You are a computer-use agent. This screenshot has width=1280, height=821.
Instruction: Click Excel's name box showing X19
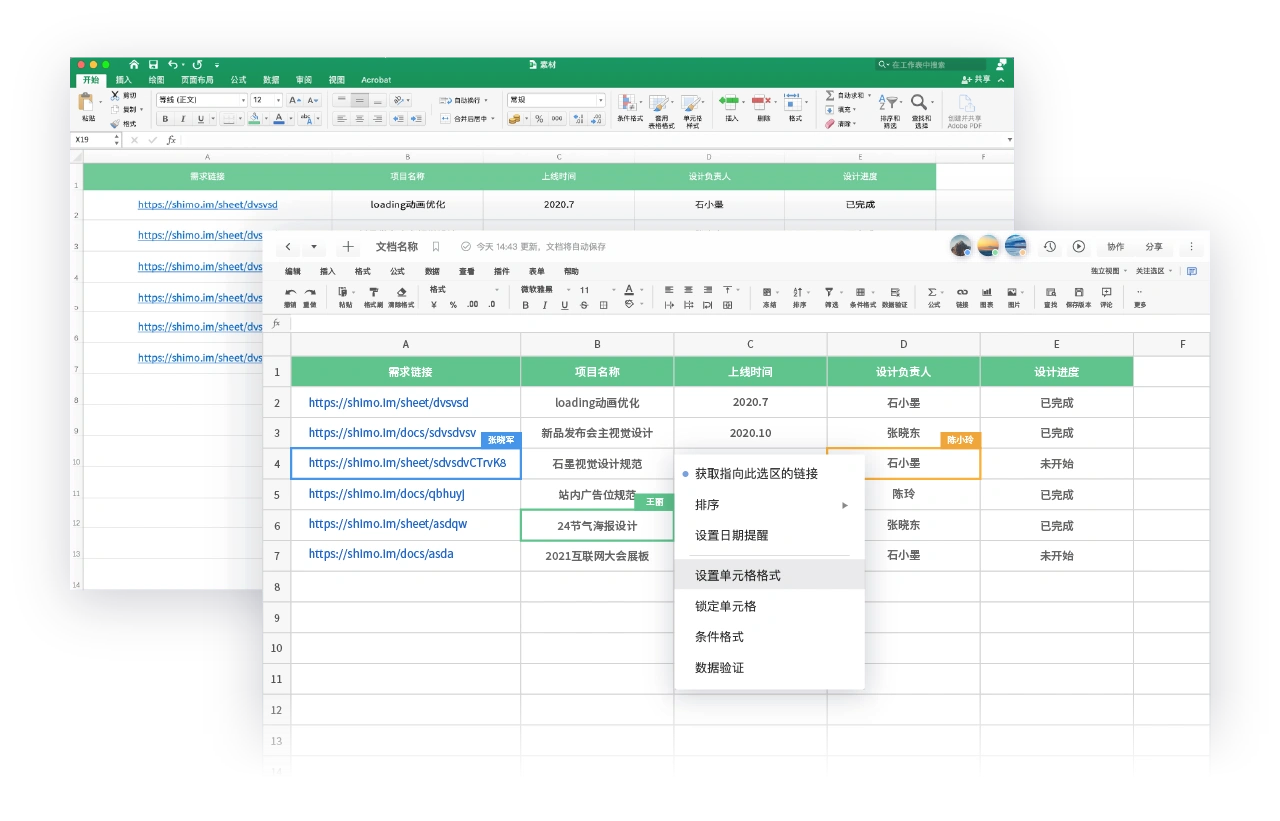point(95,140)
